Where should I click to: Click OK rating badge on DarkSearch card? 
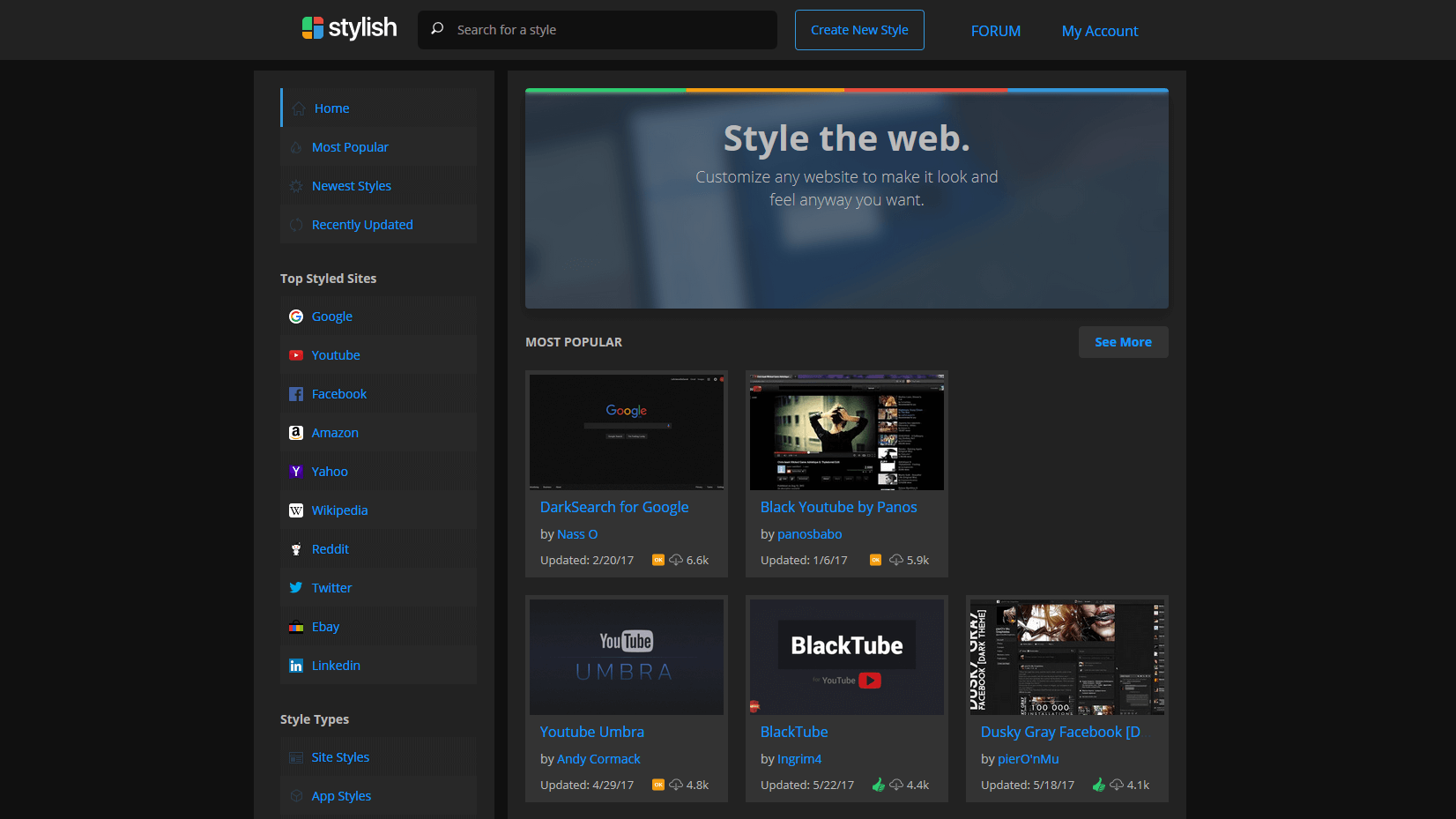coord(657,560)
